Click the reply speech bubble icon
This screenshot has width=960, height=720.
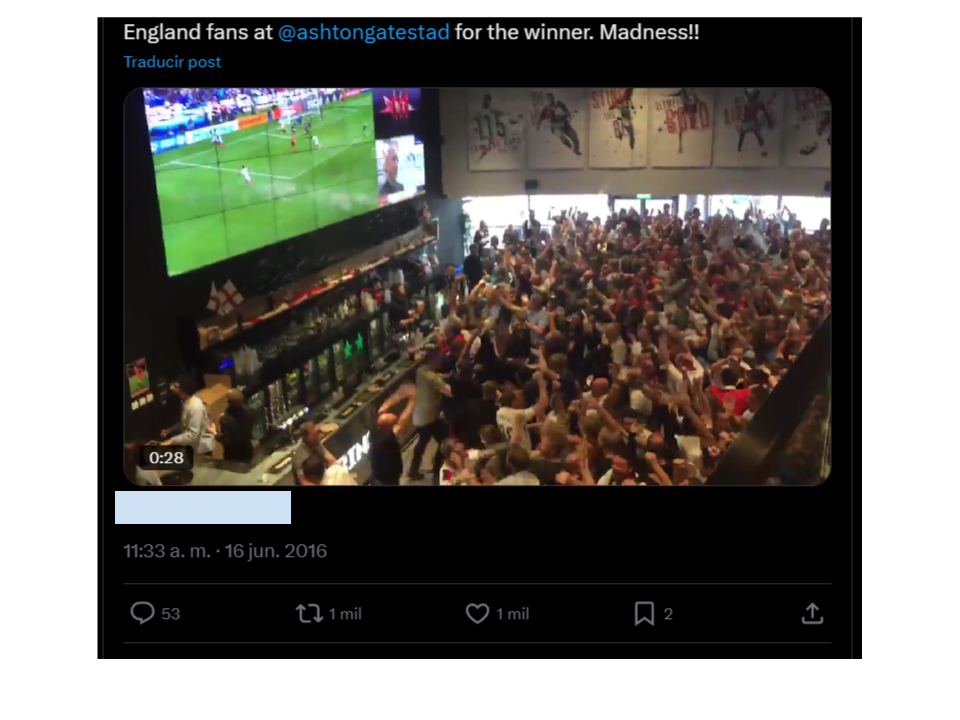142,613
